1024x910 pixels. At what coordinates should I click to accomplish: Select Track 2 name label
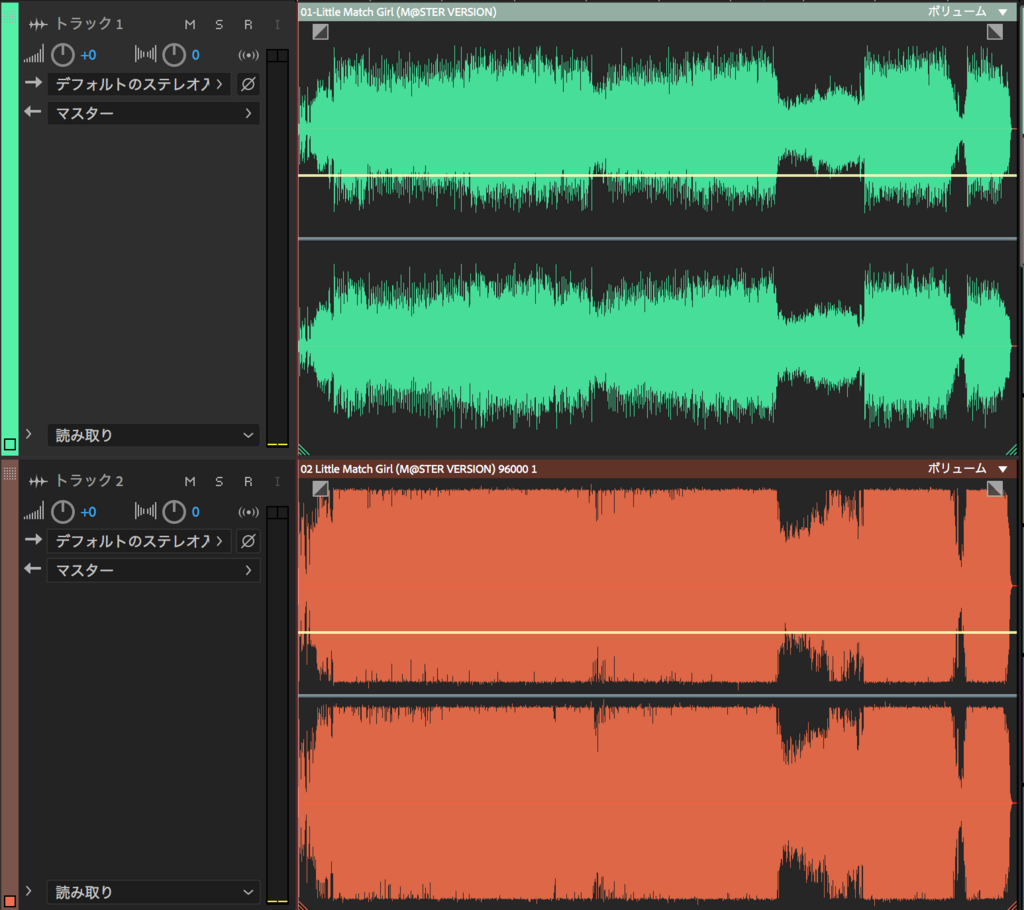click(x=89, y=481)
